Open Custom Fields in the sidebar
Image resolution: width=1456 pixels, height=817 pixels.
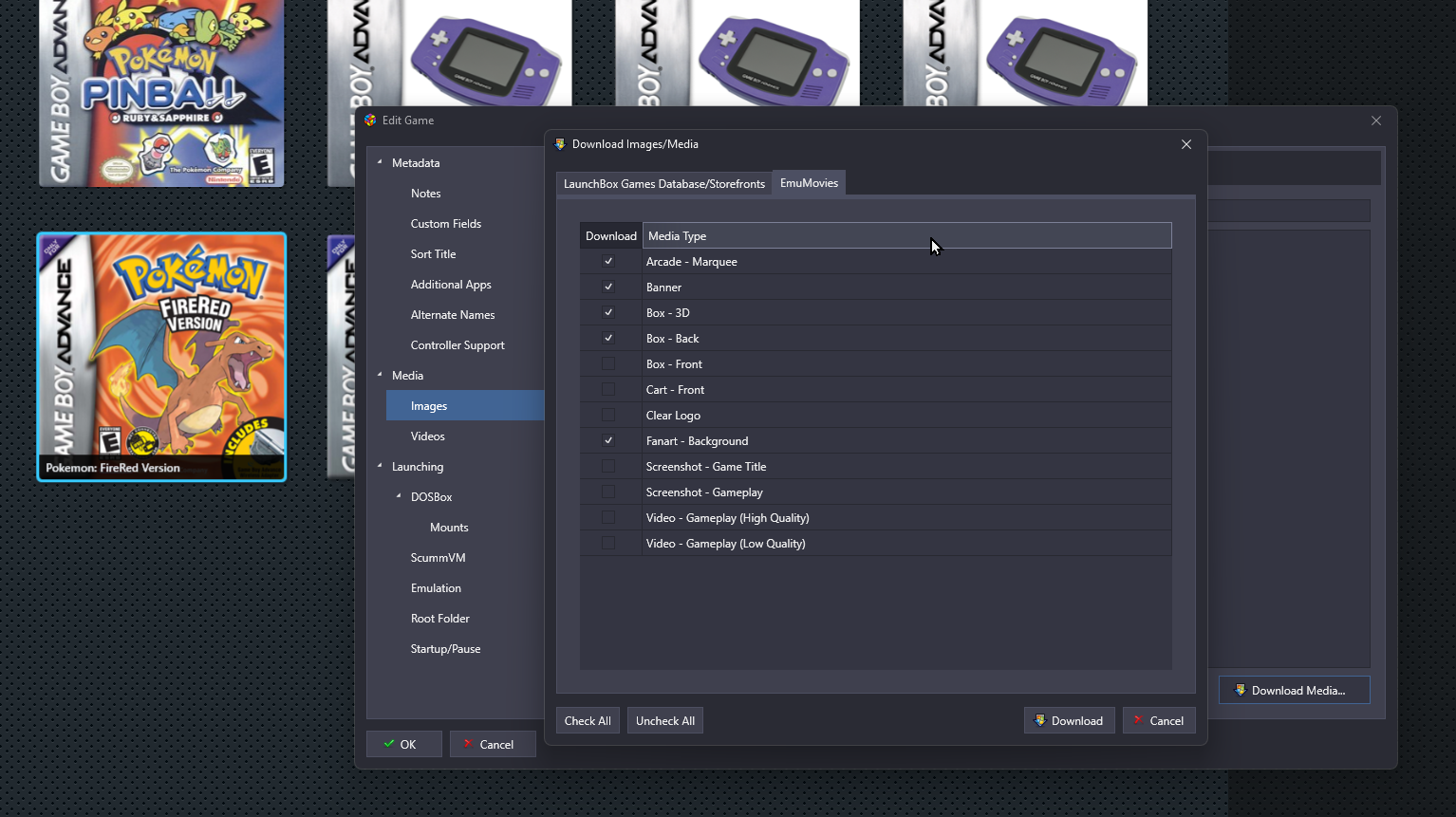(446, 223)
